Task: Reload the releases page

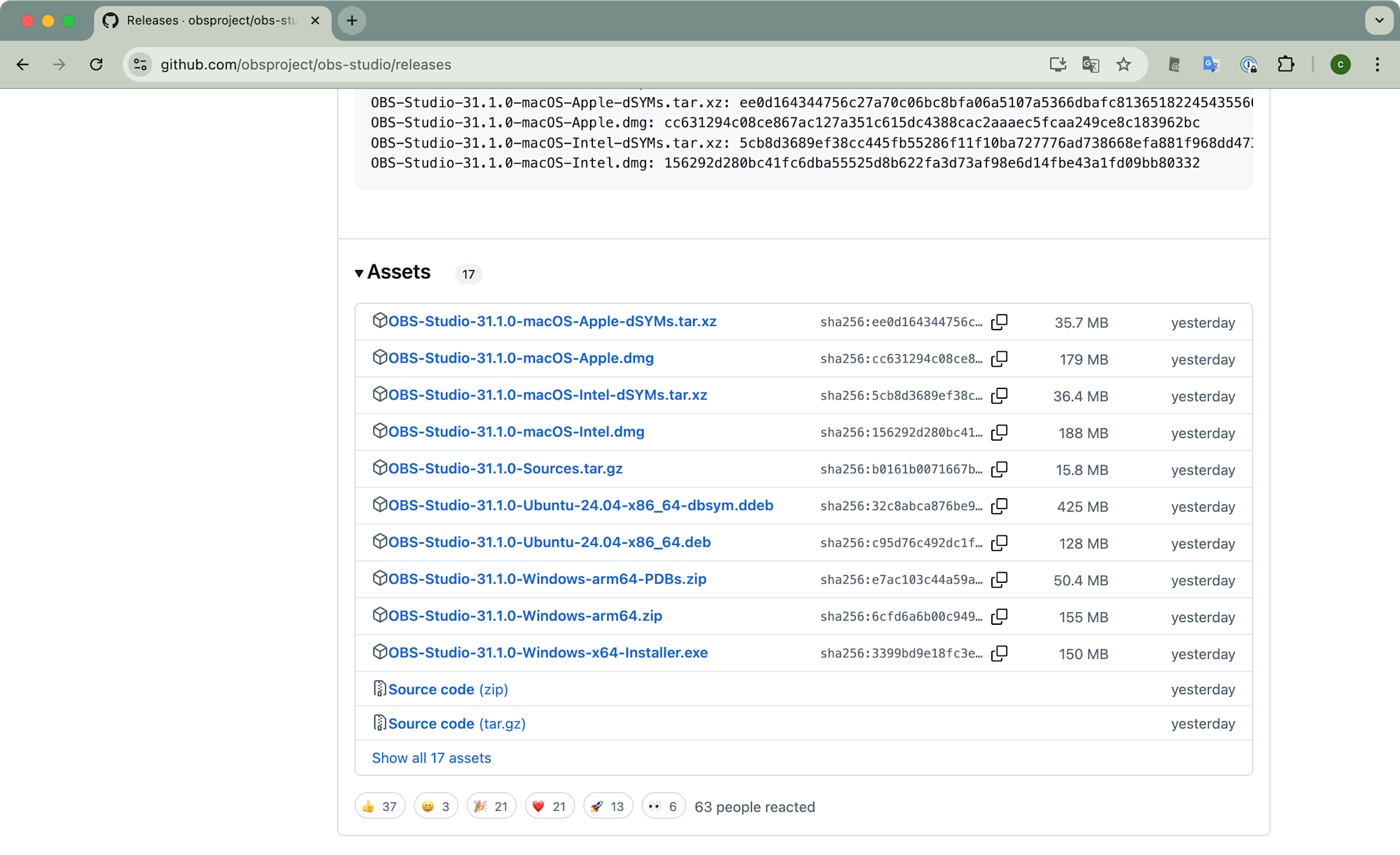Action: [x=97, y=64]
